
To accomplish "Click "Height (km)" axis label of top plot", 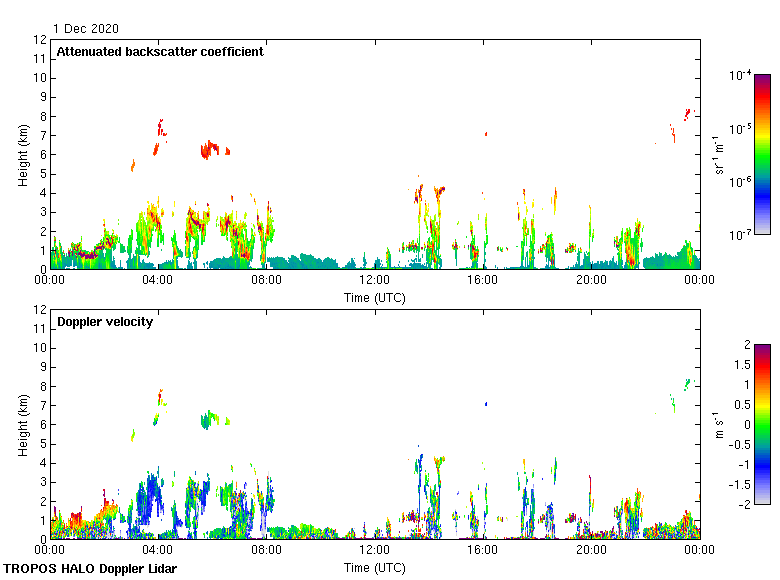I will (22, 154).
